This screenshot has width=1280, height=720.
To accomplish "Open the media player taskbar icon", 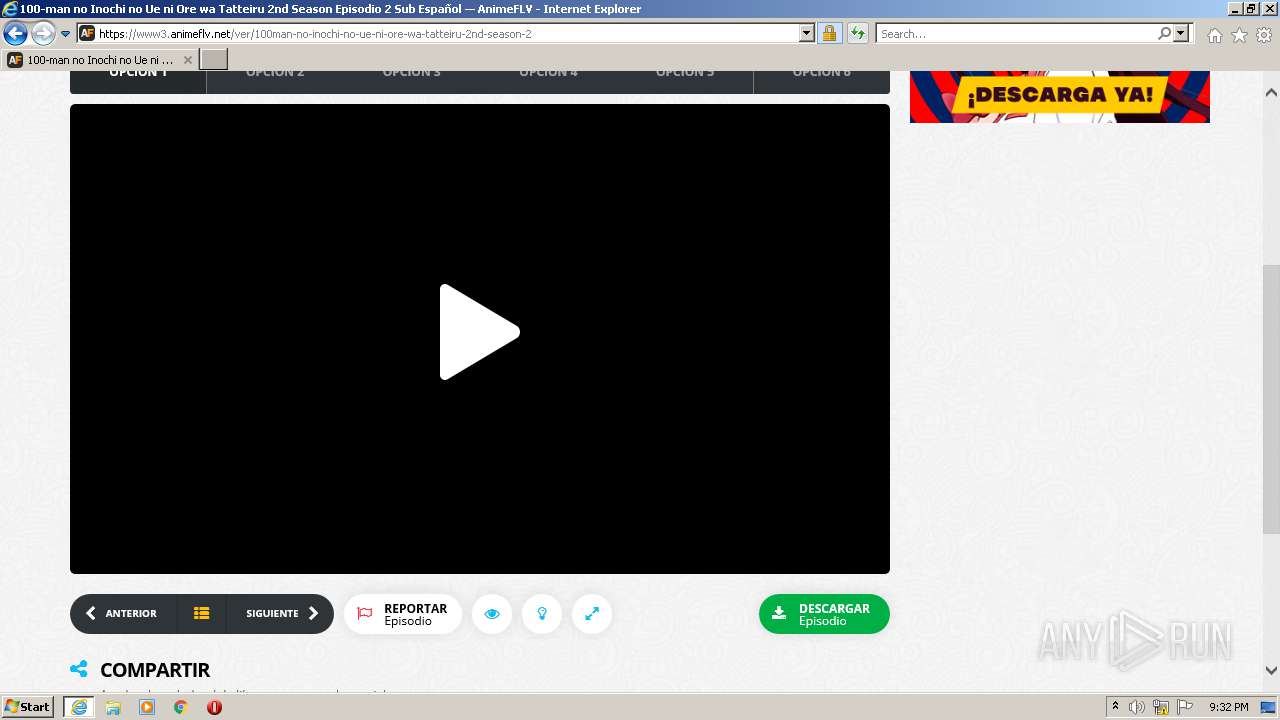I will coord(147,707).
